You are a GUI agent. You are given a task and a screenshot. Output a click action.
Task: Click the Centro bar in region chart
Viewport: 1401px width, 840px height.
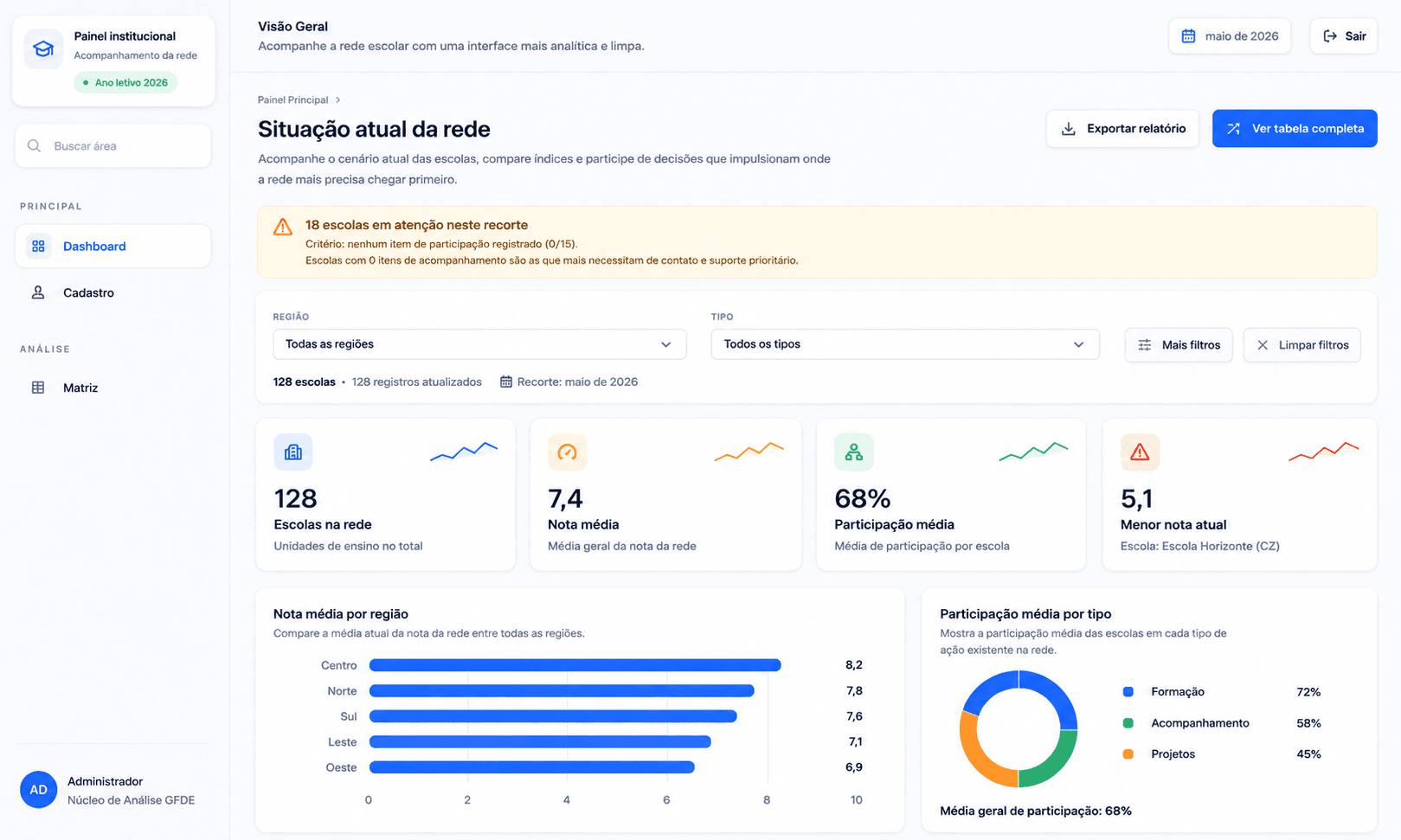[575, 665]
